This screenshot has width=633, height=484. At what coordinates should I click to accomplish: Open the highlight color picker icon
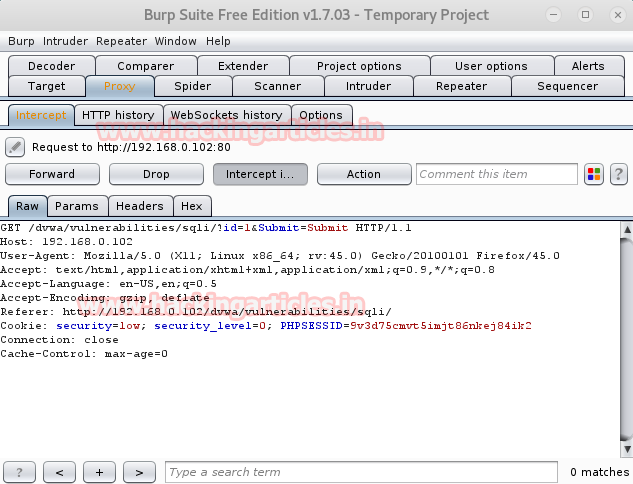tap(593, 174)
